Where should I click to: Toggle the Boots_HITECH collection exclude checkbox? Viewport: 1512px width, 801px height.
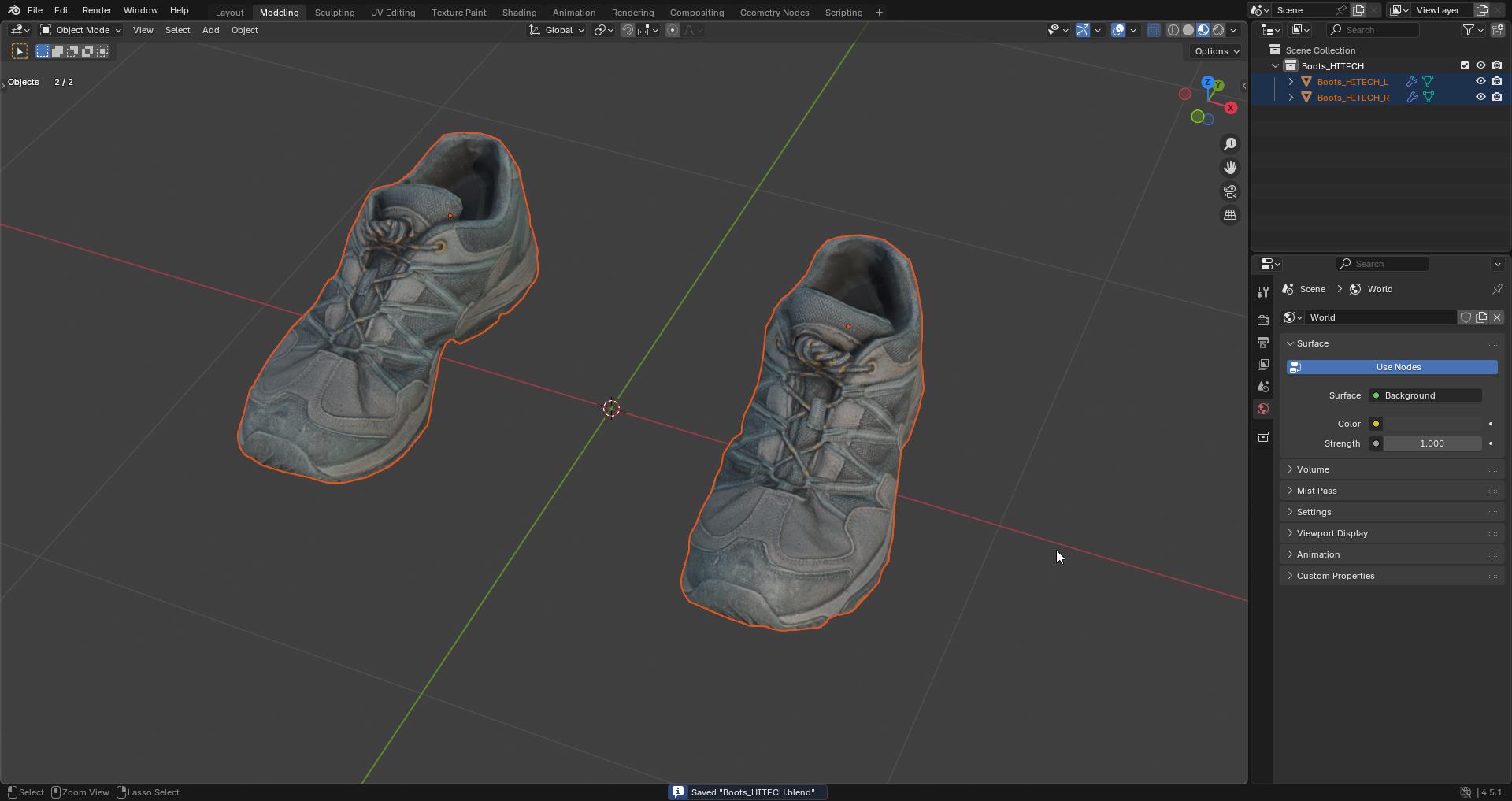pyautogui.click(x=1465, y=65)
